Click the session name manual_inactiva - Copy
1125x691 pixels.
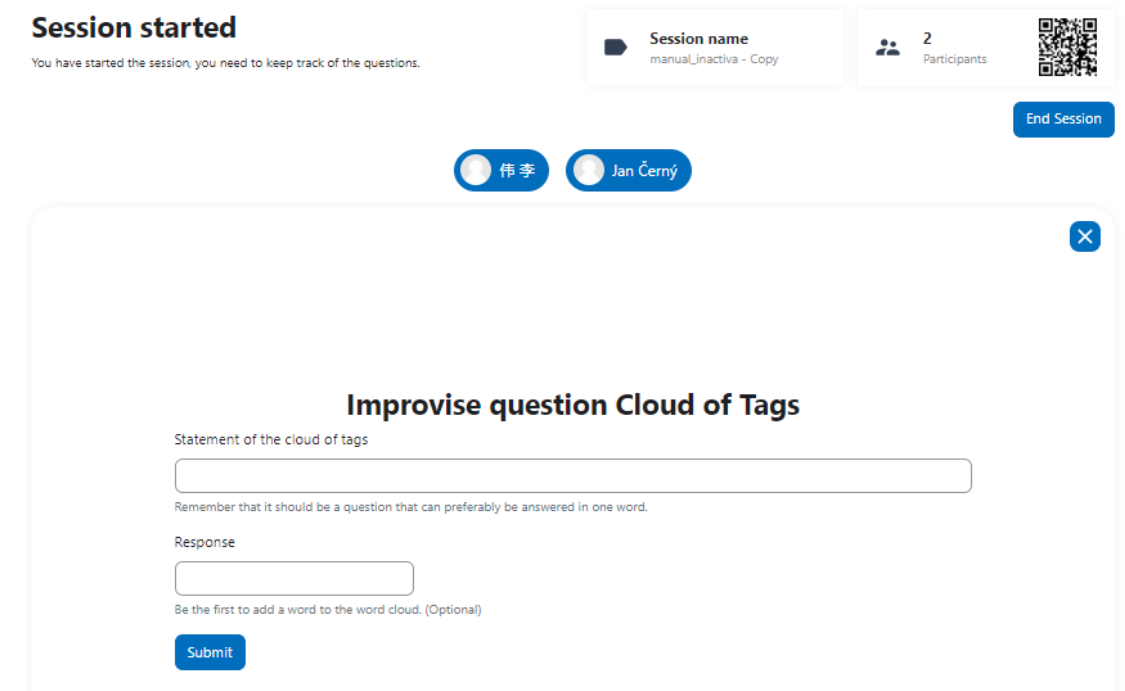coord(714,59)
